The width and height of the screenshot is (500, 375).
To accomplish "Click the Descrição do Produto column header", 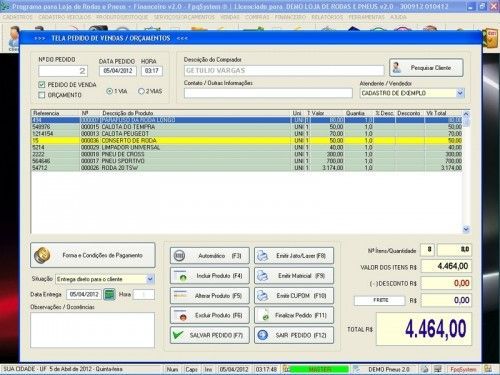I will (x=196, y=113).
